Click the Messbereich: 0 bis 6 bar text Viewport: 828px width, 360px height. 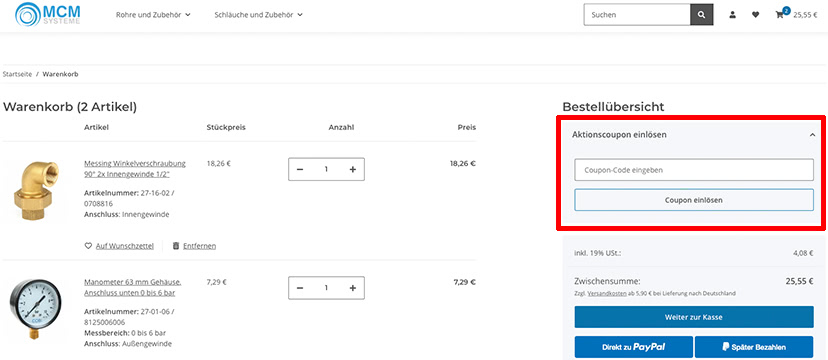point(126,333)
